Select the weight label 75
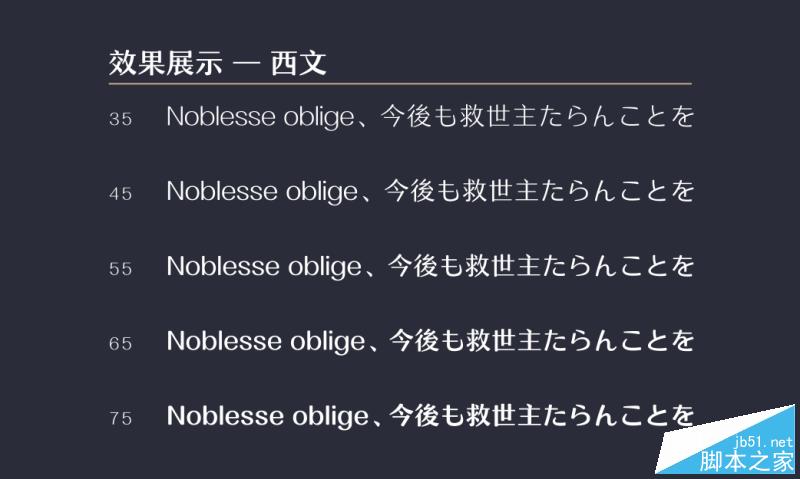 click(120, 419)
